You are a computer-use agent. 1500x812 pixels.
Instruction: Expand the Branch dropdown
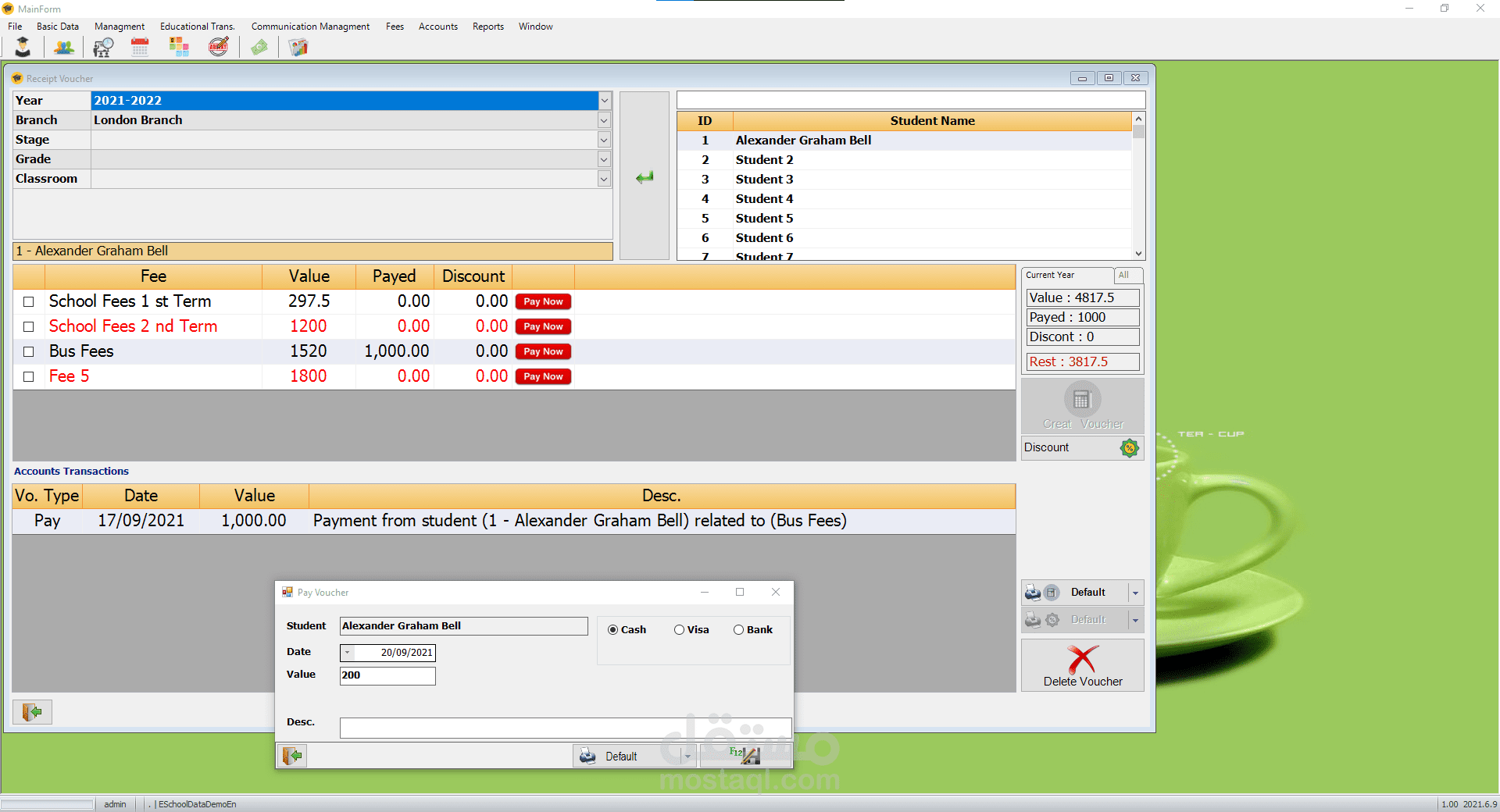605,120
